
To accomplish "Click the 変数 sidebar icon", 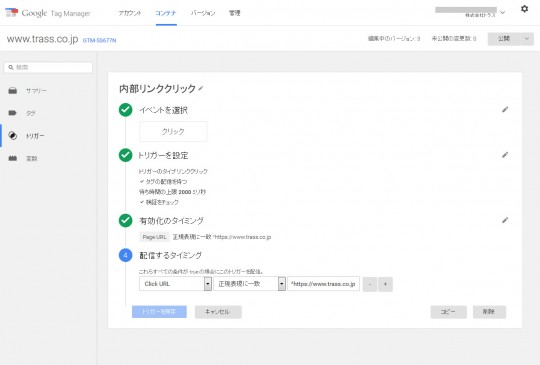I will [x=13, y=158].
